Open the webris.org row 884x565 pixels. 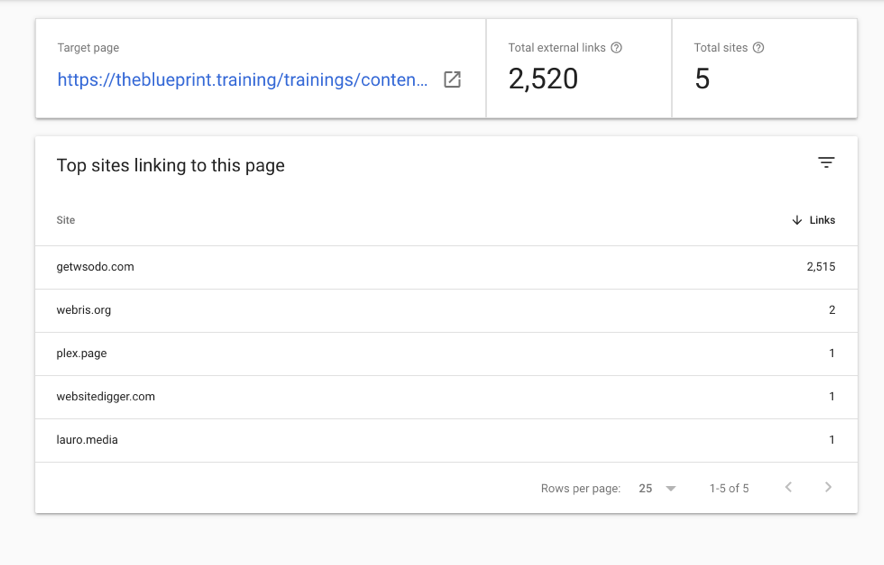coord(446,310)
